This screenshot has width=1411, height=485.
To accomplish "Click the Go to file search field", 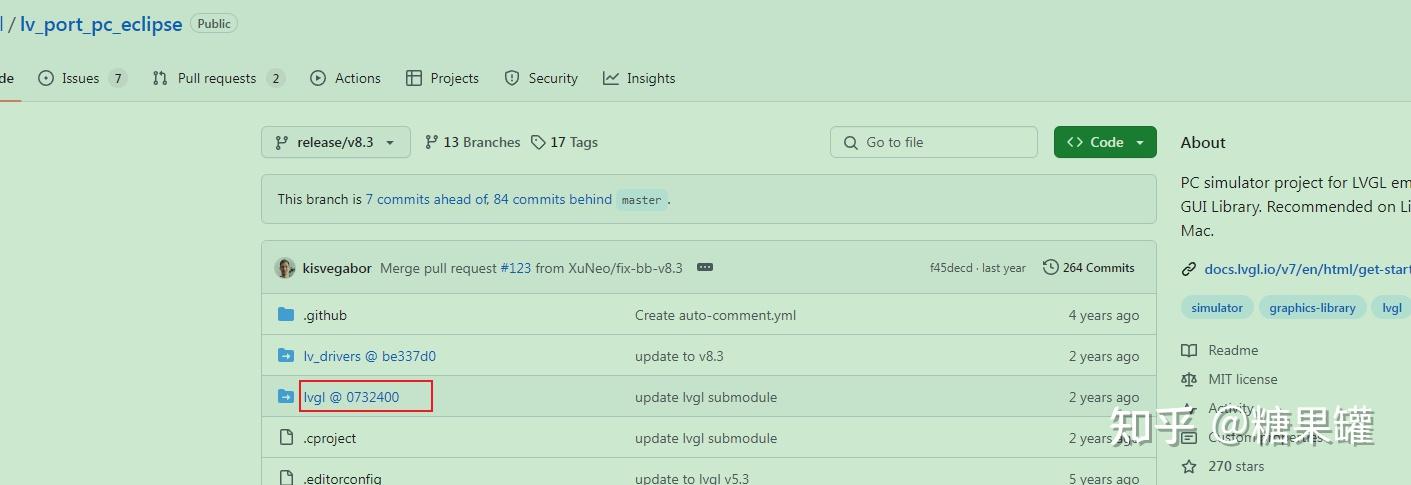I will pyautogui.click(x=934, y=142).
